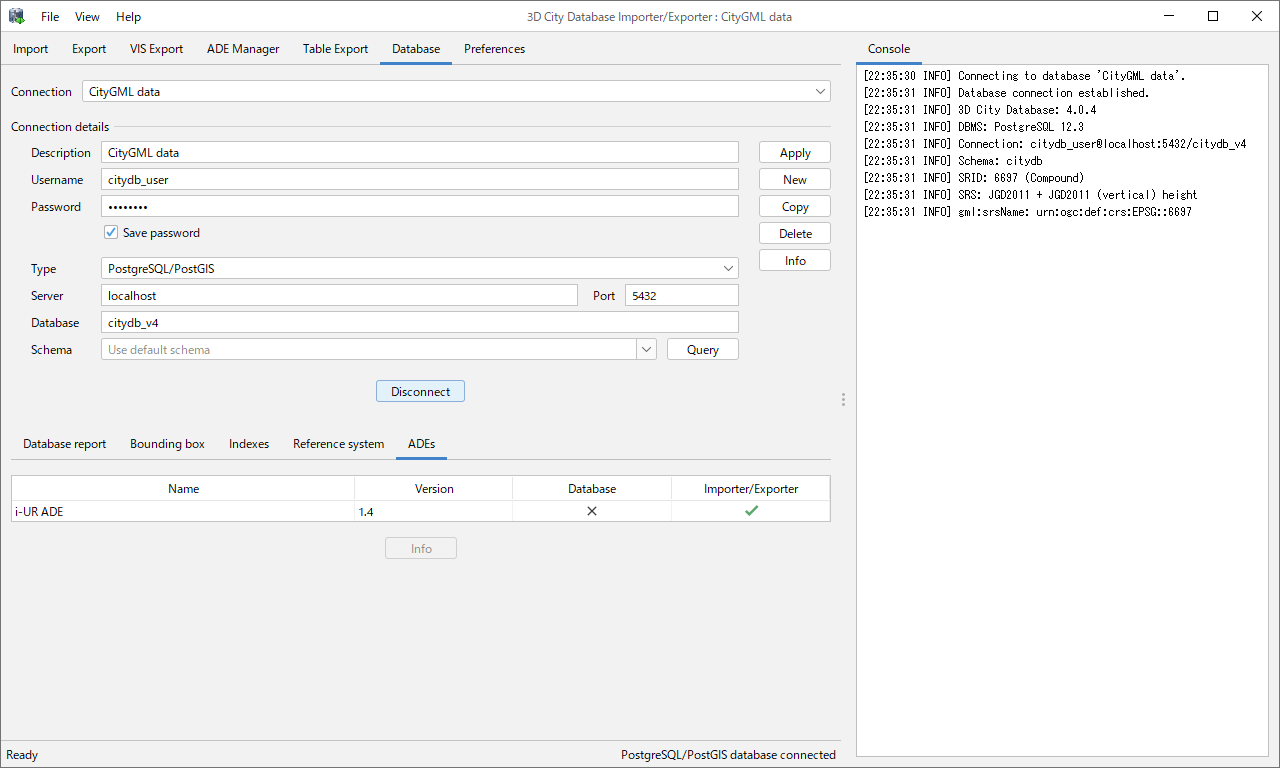1280x768 pixels.
Task: Click the X mark in Database column
Action: coord(592,511)
